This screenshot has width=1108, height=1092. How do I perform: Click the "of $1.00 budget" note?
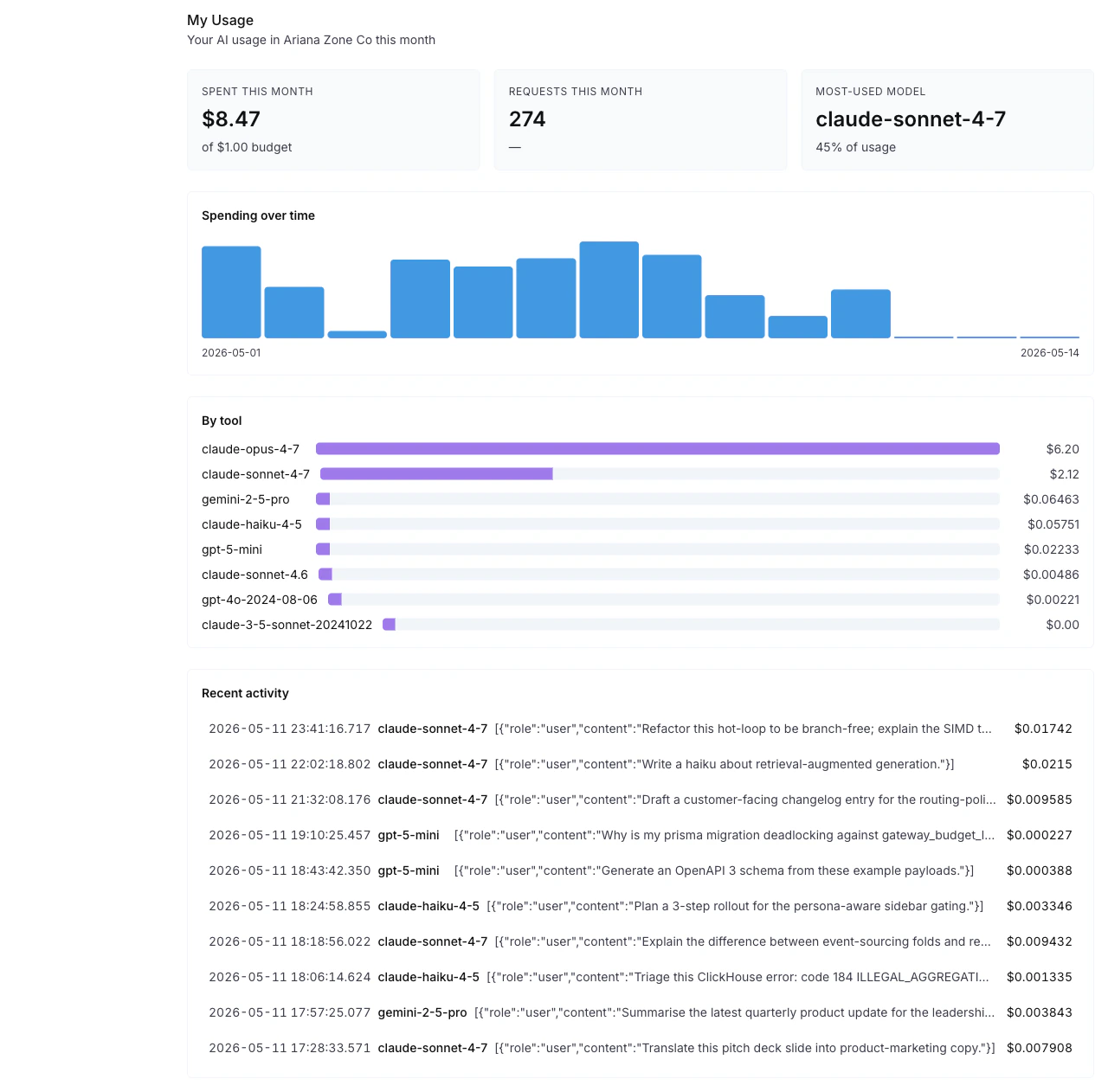[247, 147]
